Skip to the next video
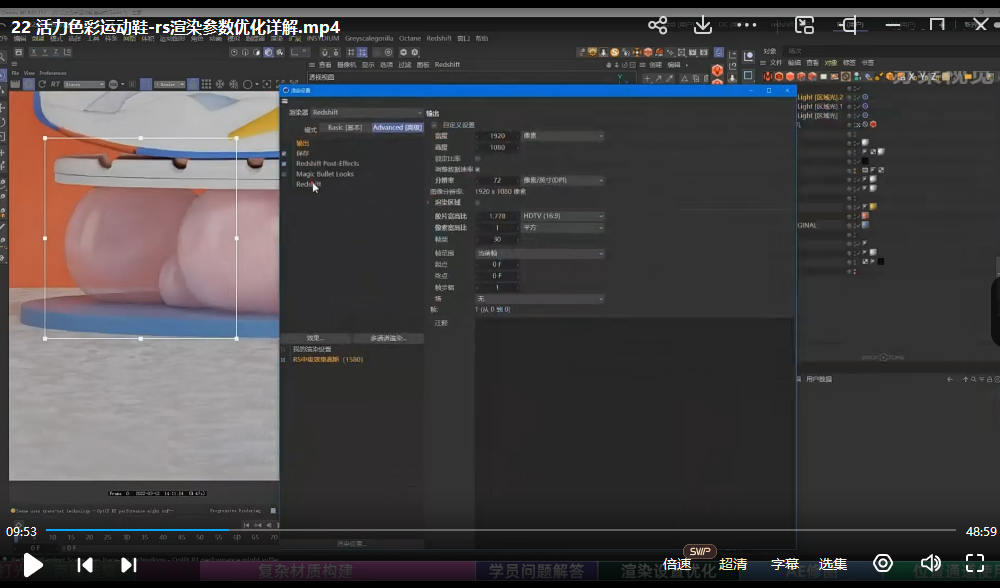This screenshot has width=1000, height=588. [128, 565]
